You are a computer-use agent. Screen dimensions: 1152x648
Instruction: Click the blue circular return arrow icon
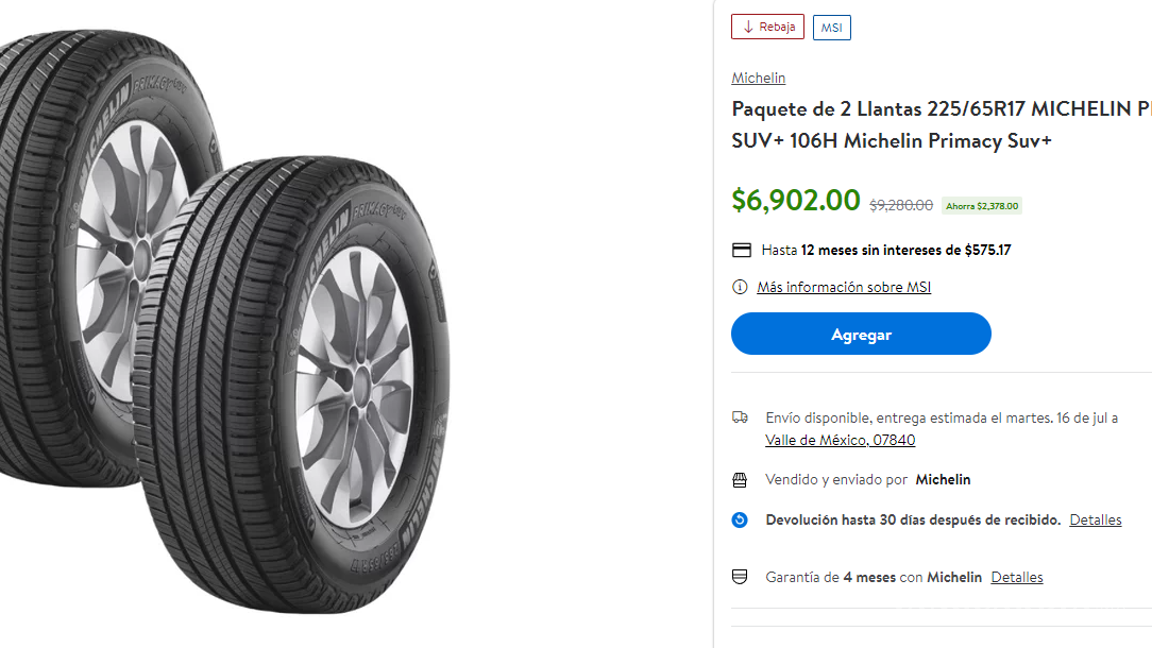point(741,519)
